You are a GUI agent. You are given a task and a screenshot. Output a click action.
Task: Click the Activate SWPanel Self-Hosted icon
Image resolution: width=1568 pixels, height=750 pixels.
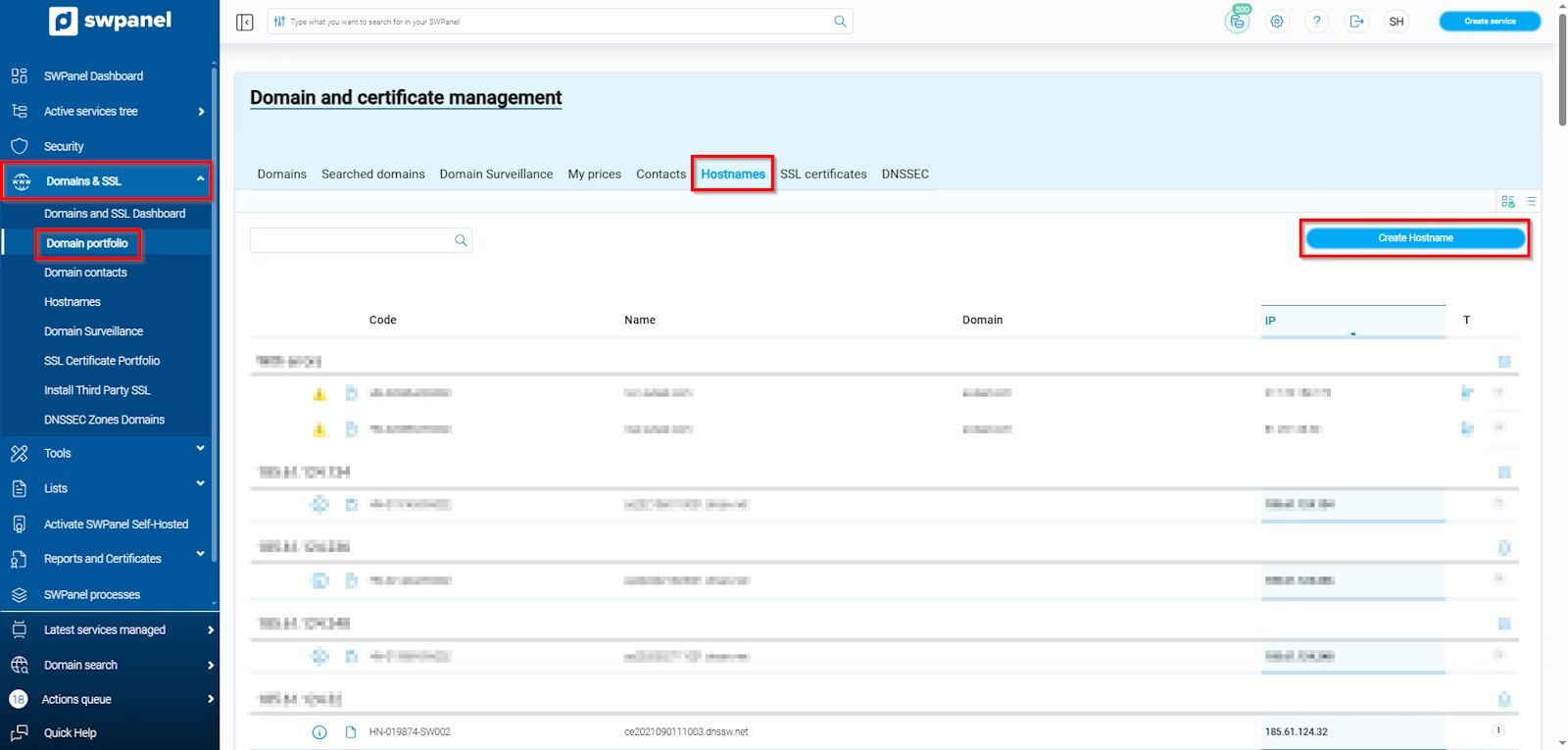tap(20, 524)
